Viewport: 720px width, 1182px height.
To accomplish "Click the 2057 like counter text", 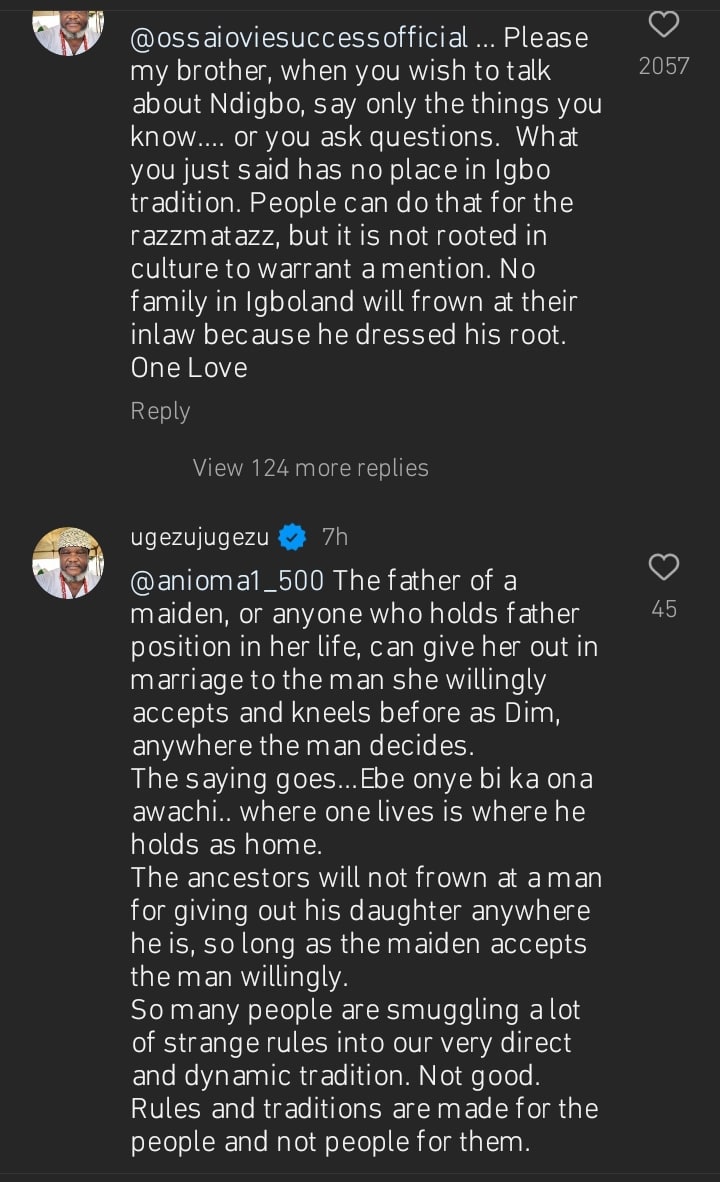I will pos(663,66).
